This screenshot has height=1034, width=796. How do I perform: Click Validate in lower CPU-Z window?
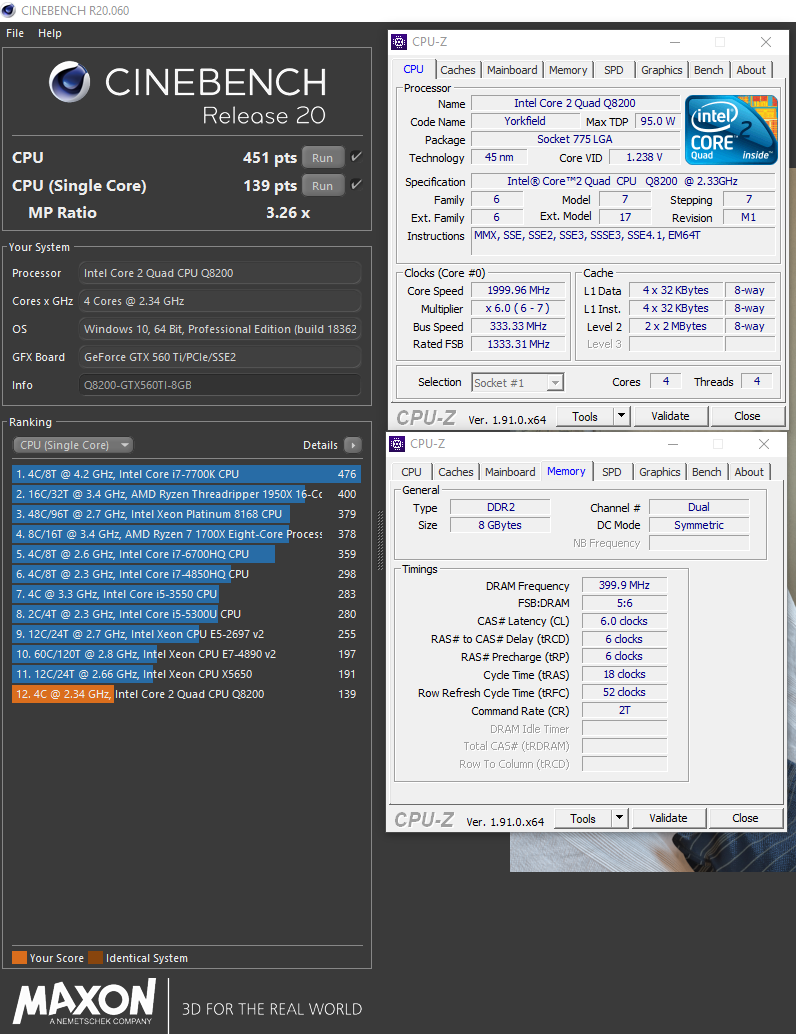pos(668,818)
